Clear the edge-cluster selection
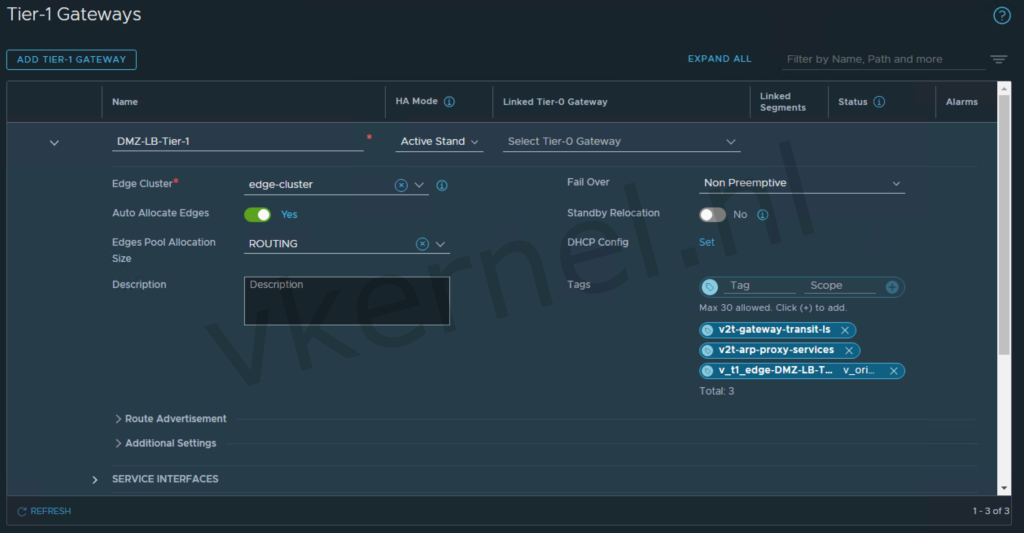 (x=401, y=185)
